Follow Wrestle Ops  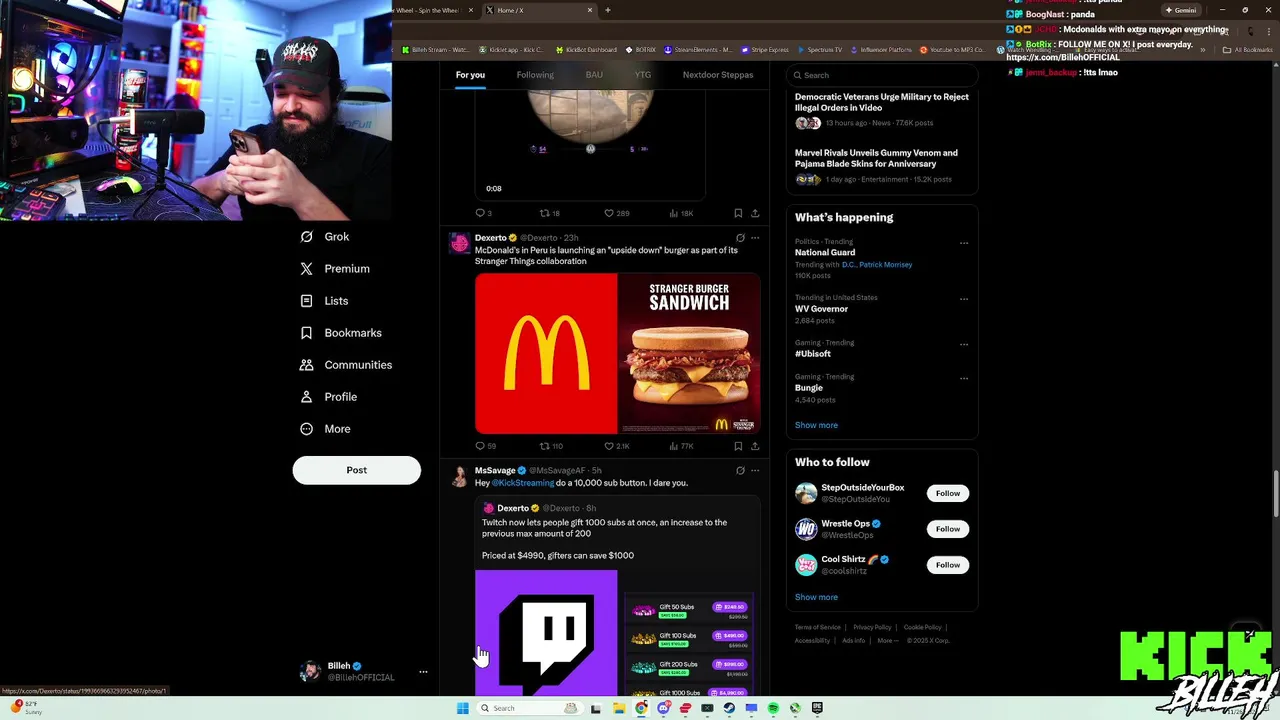[x=948, y=529]
